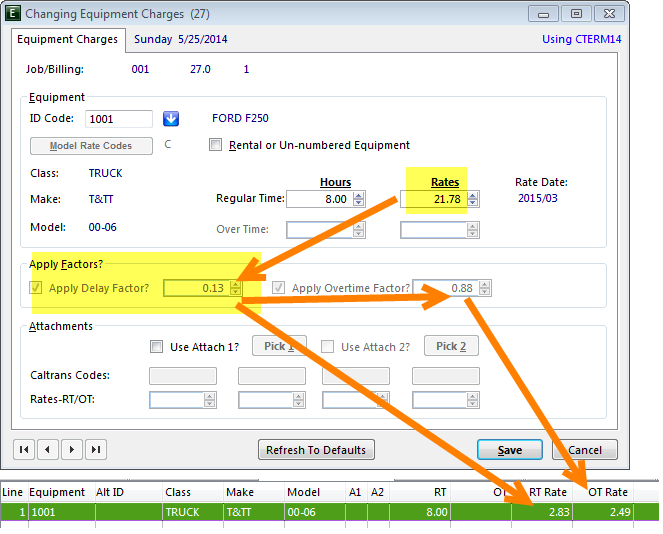Click the Model Rate Codes button
Screen dimensions: 663x534
click(91, 146)
